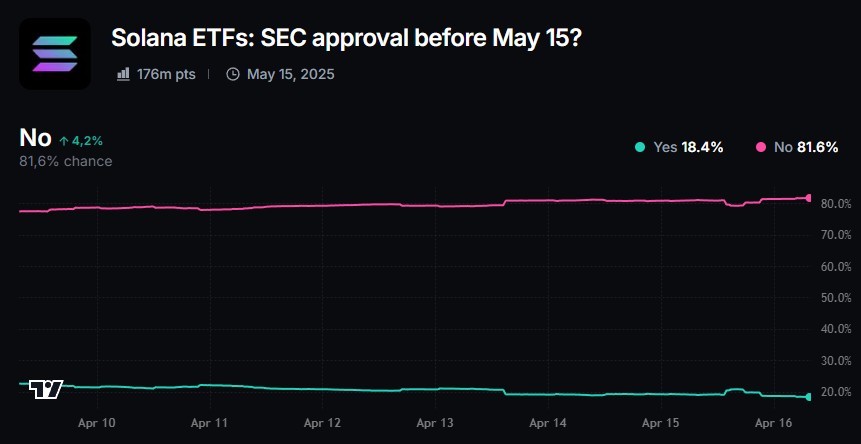Click the teal Yes legend dot
The height and width of the screenshot is (444, 861).
click(640, 147)
